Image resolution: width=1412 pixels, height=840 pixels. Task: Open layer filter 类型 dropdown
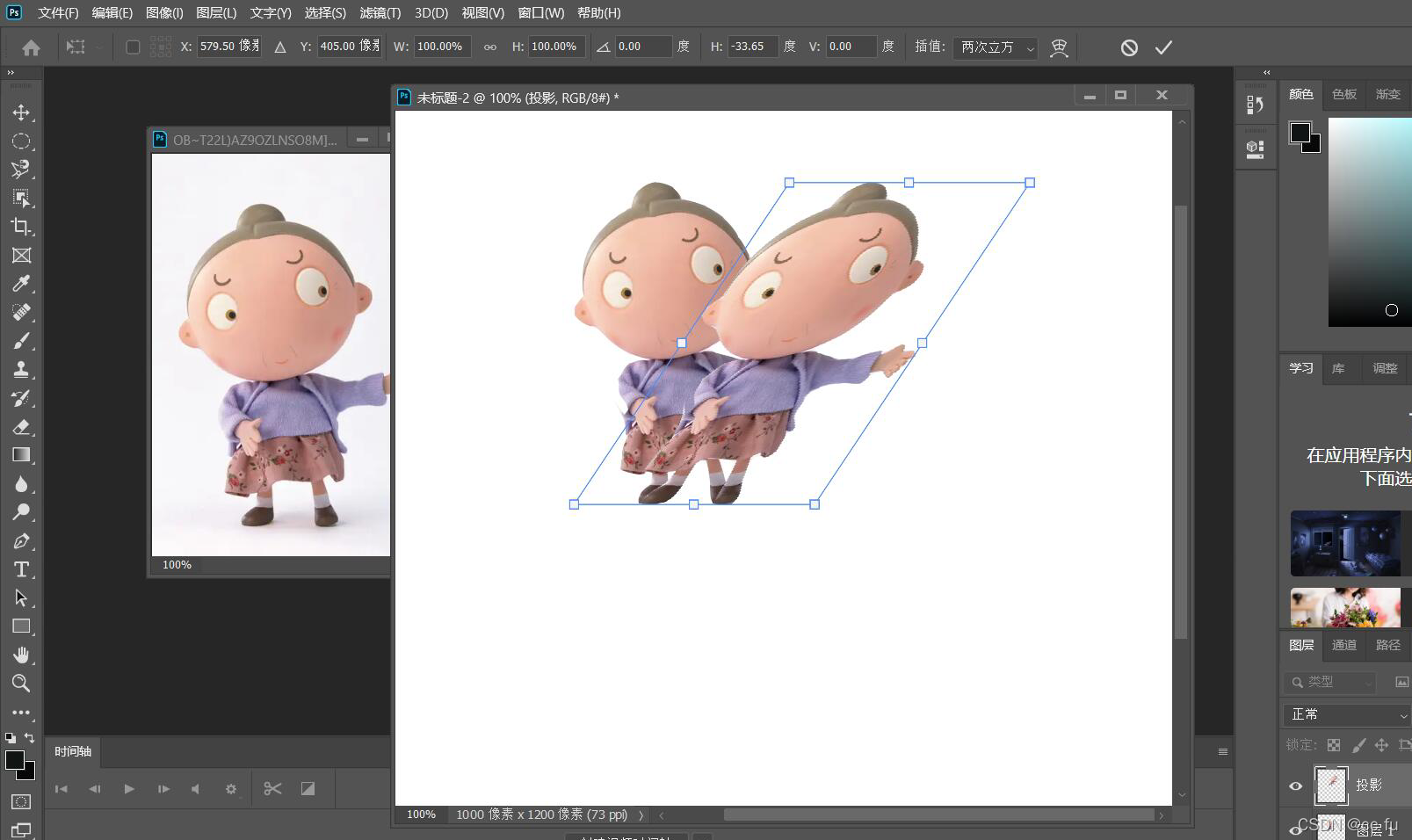1329,682
